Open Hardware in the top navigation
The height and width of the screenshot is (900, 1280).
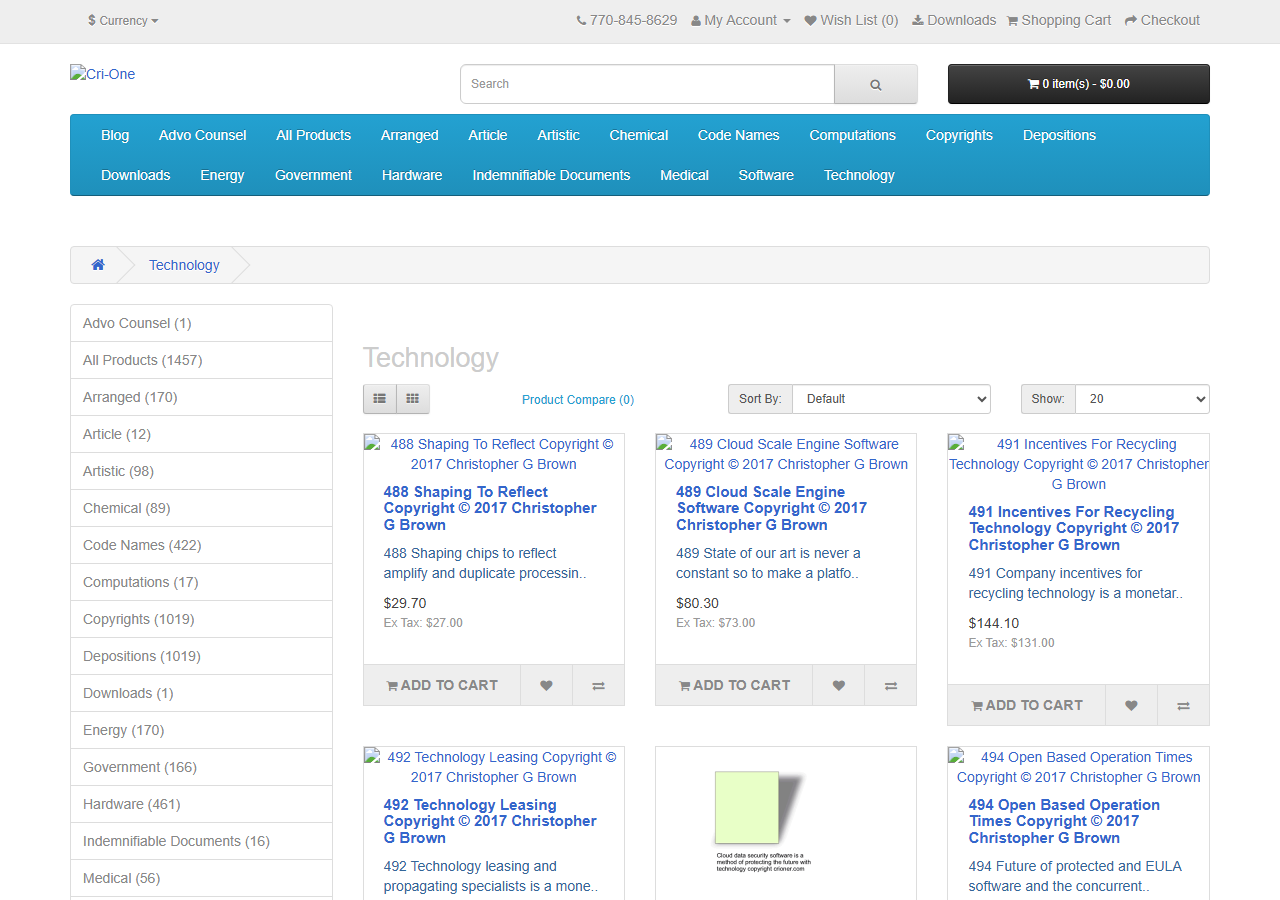[x=412, y=175]
